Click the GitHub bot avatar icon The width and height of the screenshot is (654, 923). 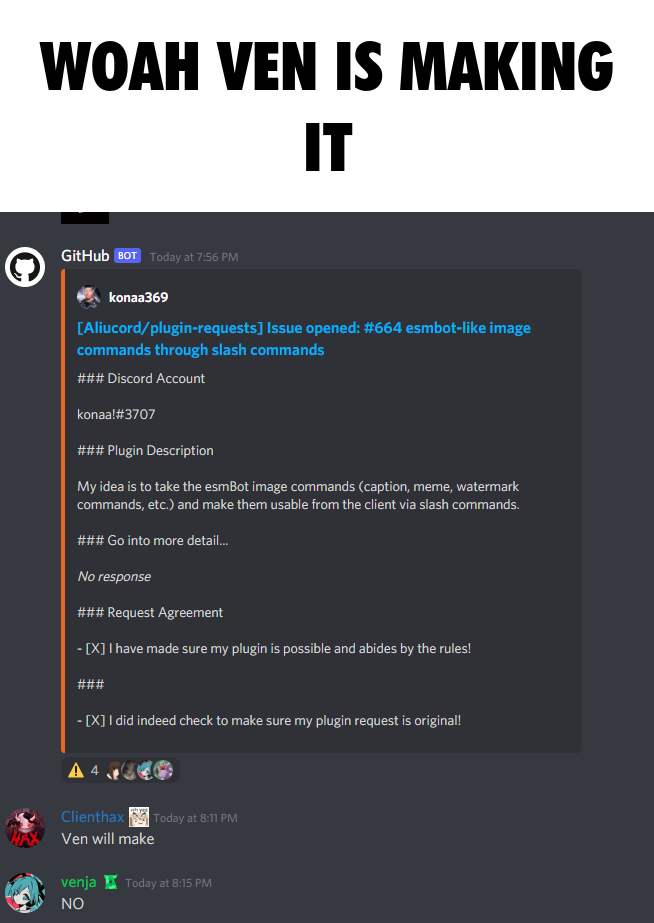(25, 267)
